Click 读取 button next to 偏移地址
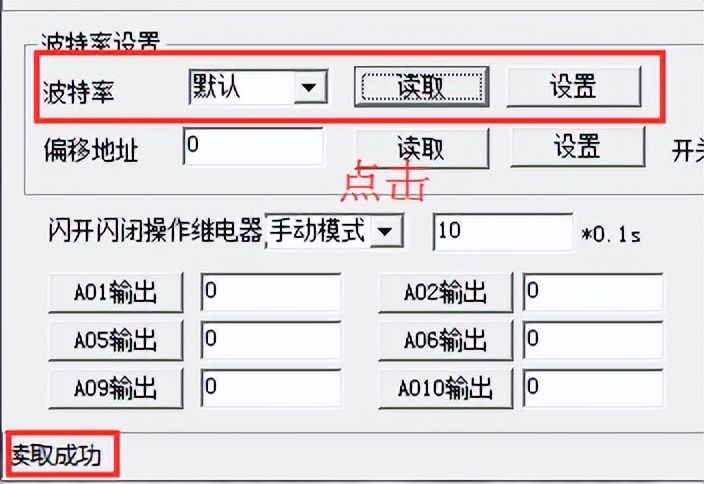Viewport: 704px width, 484px height. 422,148
